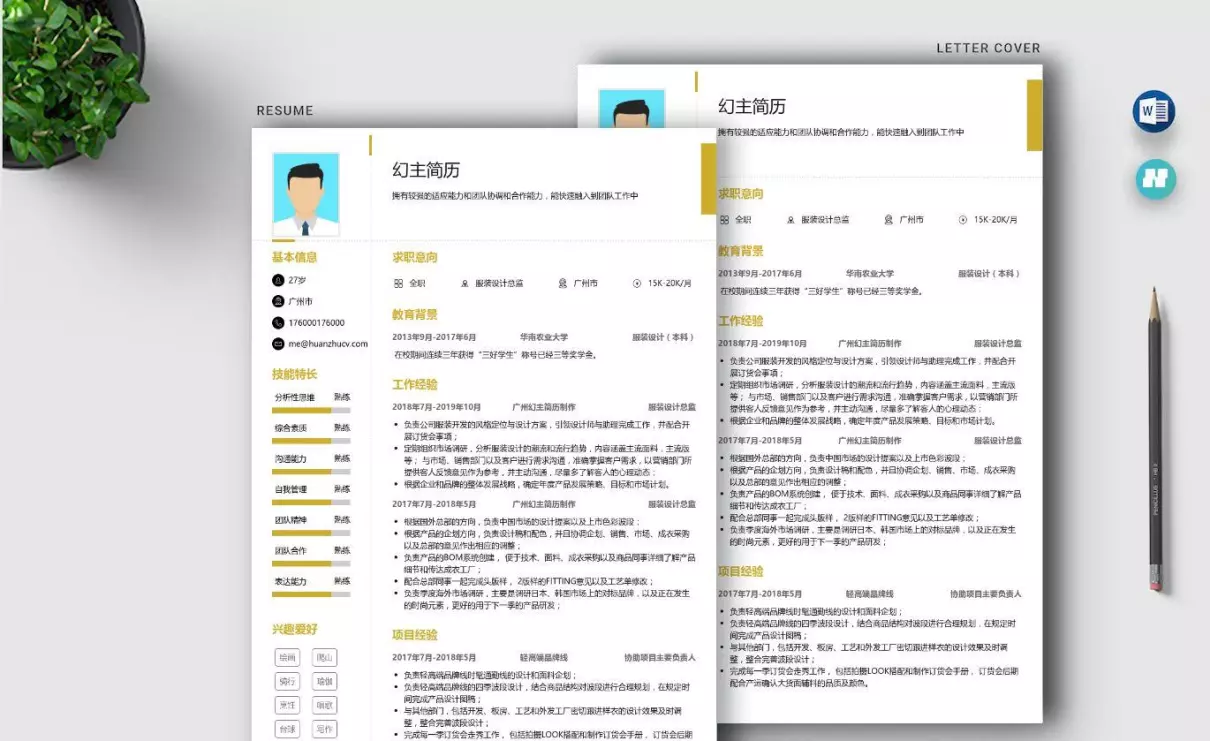Click the location icon in the 基本信息 sidebar
1210x741 pixels.
click(x=278, y=301)
